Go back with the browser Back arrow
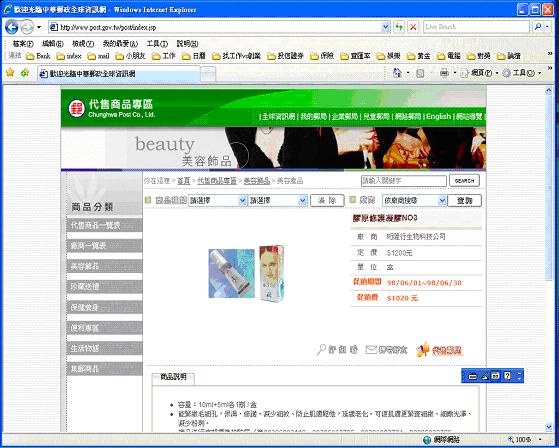The image size is (559, 448). pyautogui.click(x=12, y=27)
